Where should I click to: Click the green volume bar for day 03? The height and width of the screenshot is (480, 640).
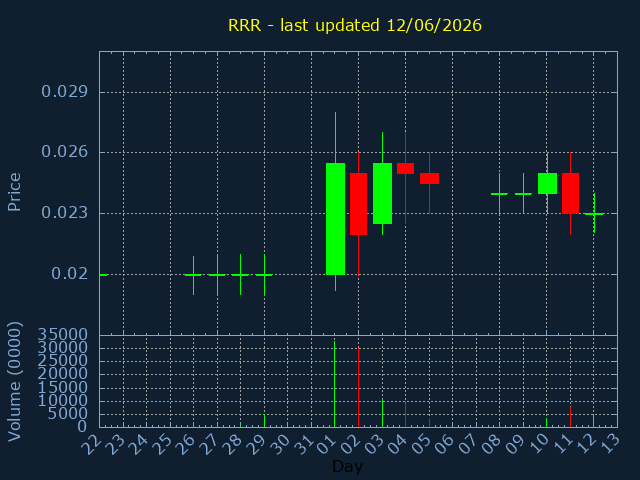[x=382, y=413]
